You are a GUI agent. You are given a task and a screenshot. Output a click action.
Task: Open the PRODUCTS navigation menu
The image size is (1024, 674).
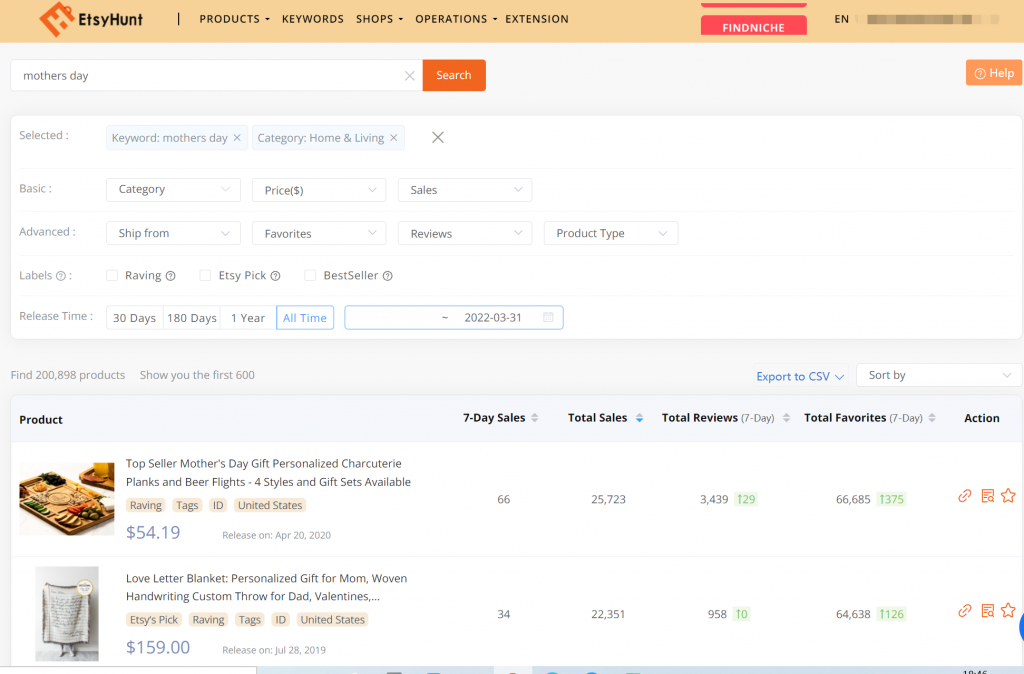click(x=235, y=19)
